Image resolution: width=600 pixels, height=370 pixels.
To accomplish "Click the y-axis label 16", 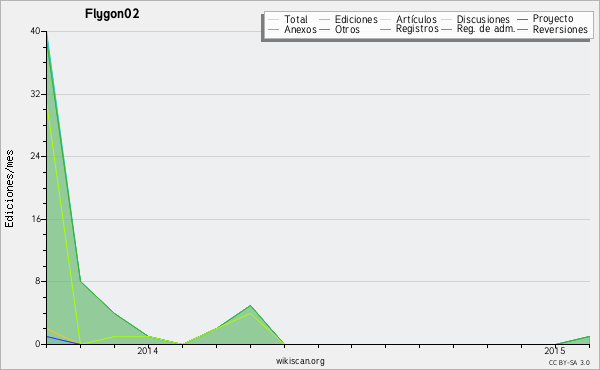I will pyautogui.click(x=36, y=219).
